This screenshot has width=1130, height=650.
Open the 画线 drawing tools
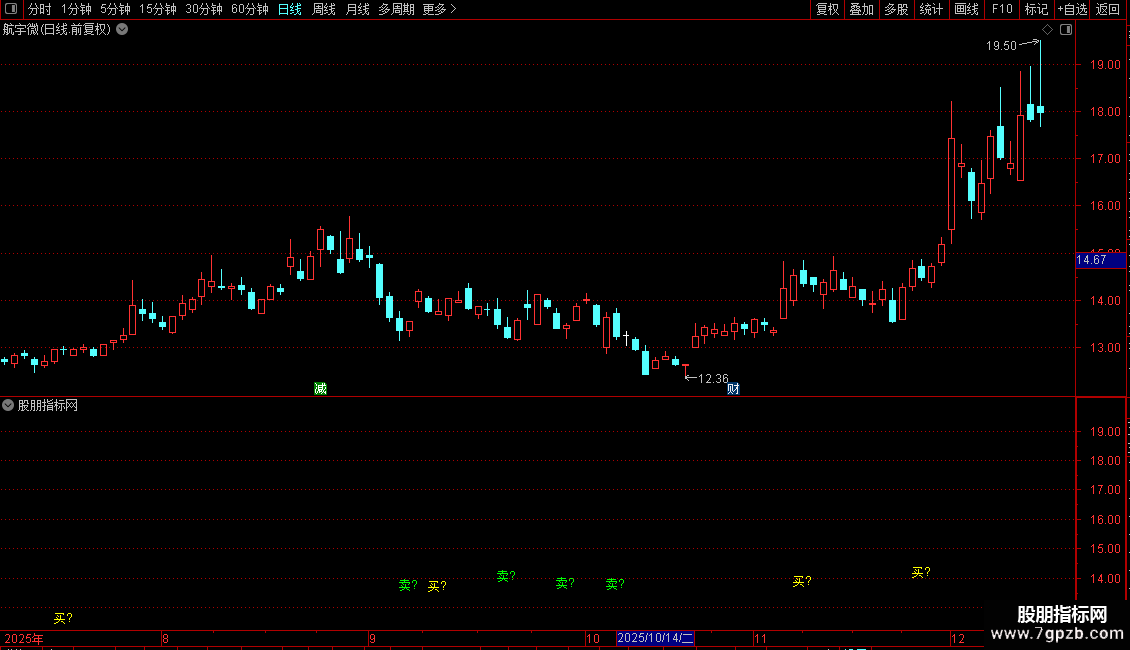(966, 9)
